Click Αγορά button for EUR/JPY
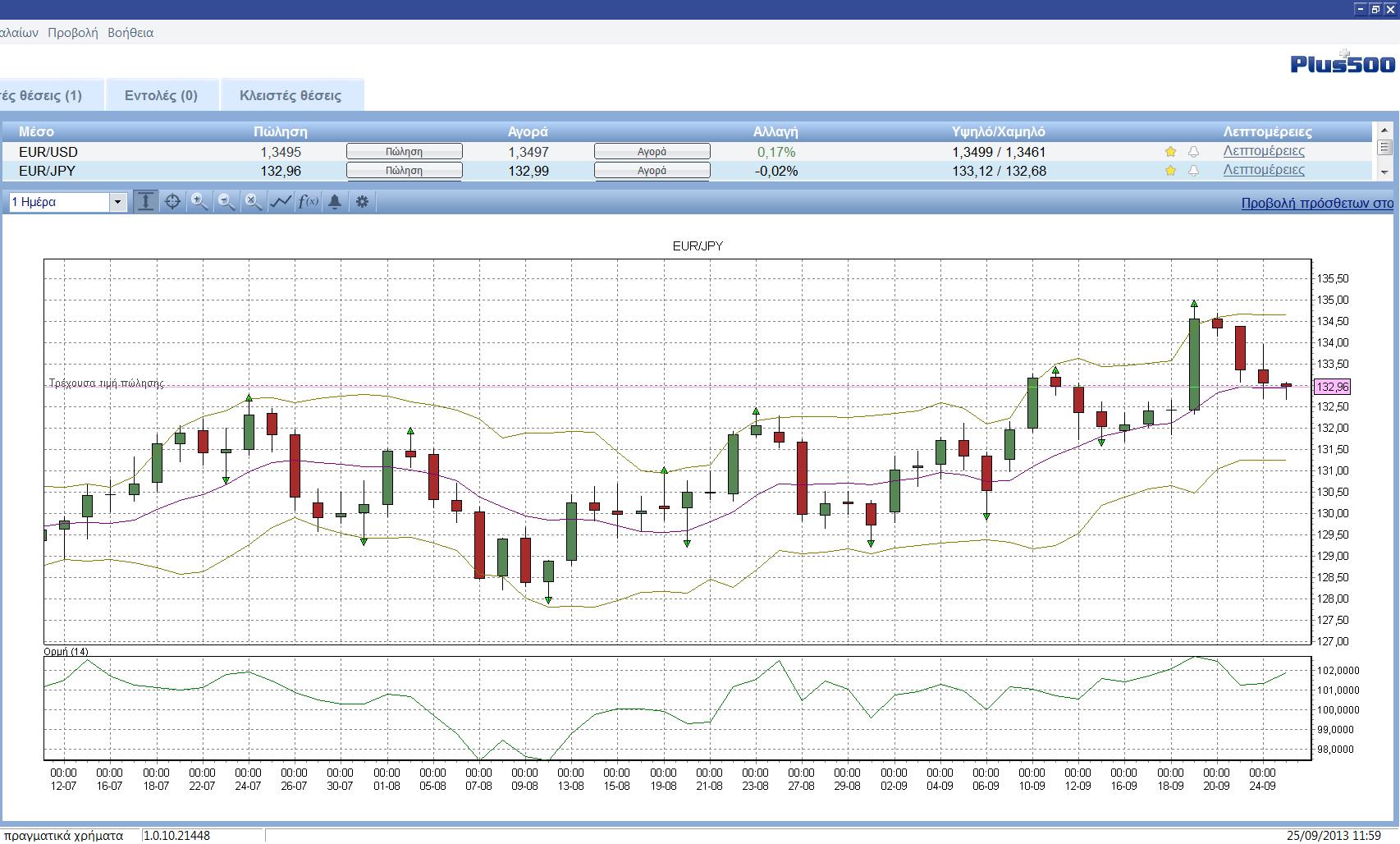 pyautogui.click(x=652, y=170)
